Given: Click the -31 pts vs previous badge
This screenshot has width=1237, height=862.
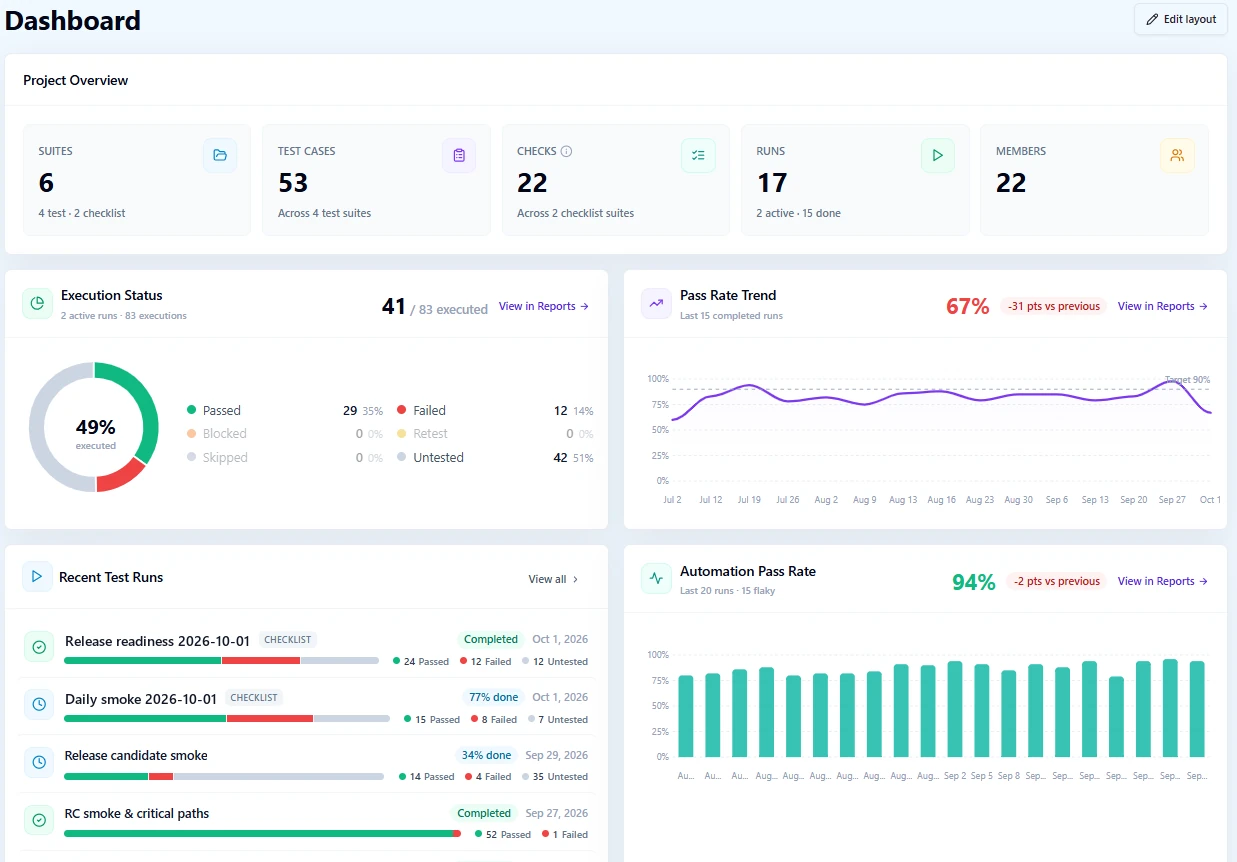Looking at the screenshot, I should [x=1053, y=306].
